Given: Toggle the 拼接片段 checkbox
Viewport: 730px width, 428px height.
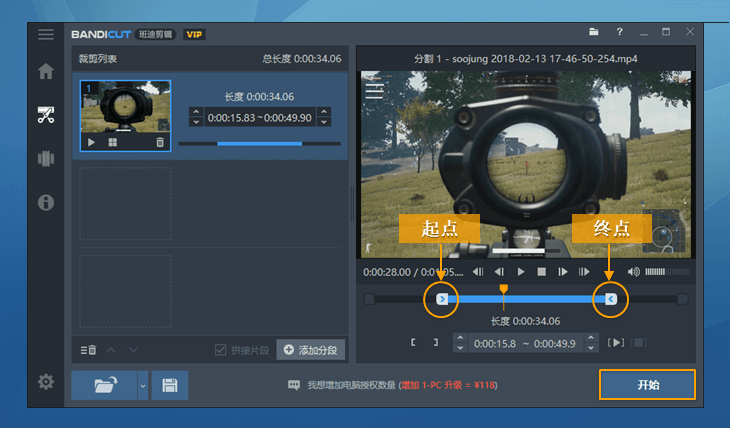Looking at the screenshot, I should 221,350.
